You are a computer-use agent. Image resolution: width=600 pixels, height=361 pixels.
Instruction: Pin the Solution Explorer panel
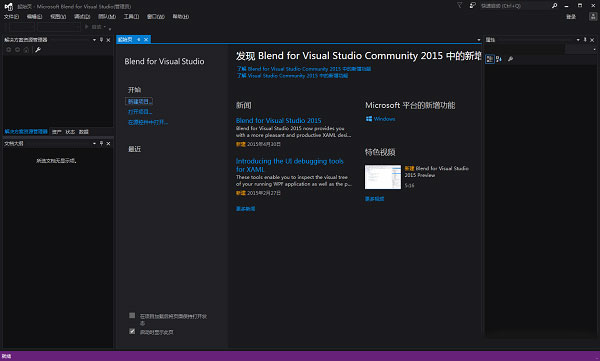pos(101,40)
